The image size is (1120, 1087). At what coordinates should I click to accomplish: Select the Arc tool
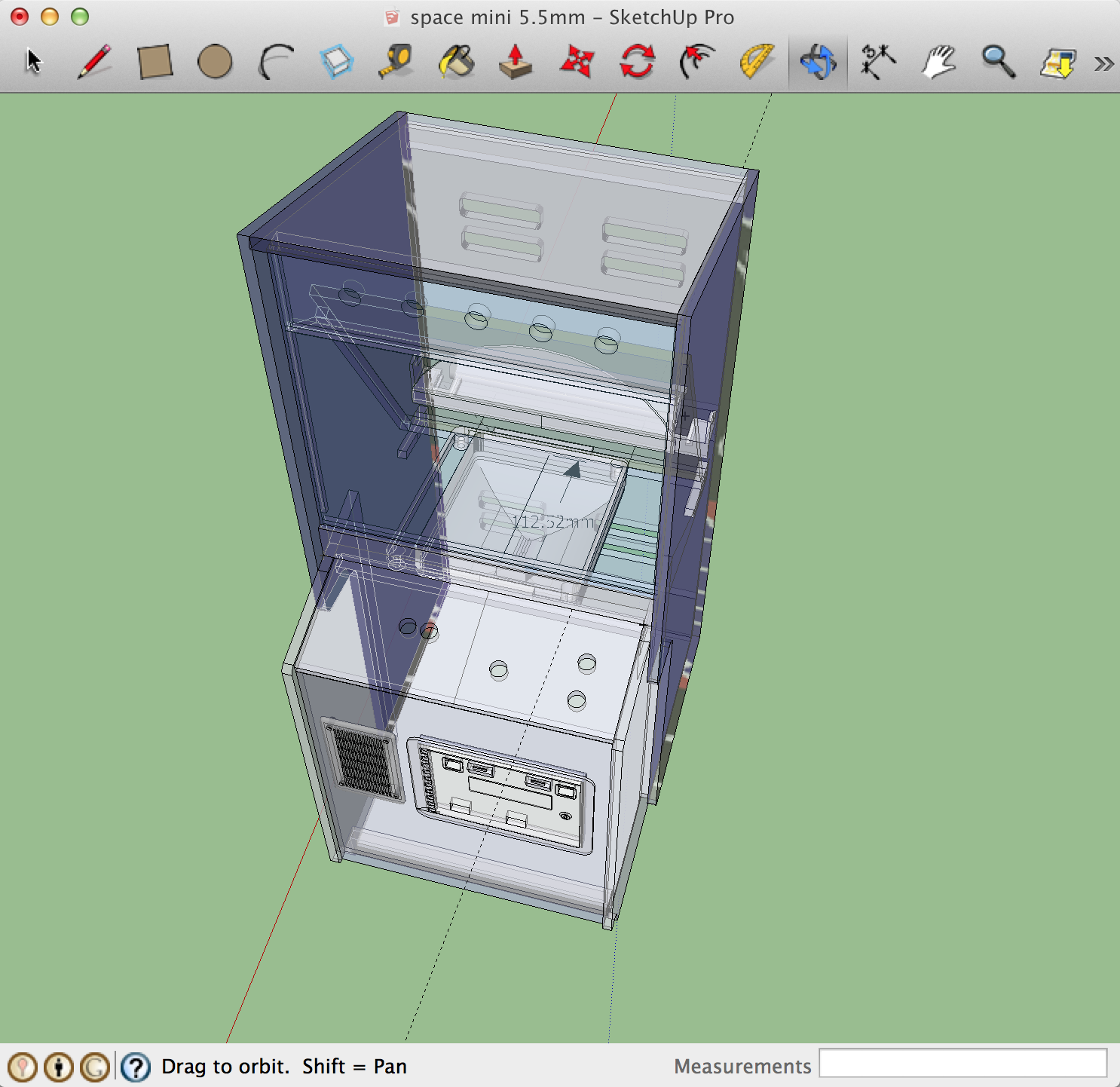coord(276,62)
